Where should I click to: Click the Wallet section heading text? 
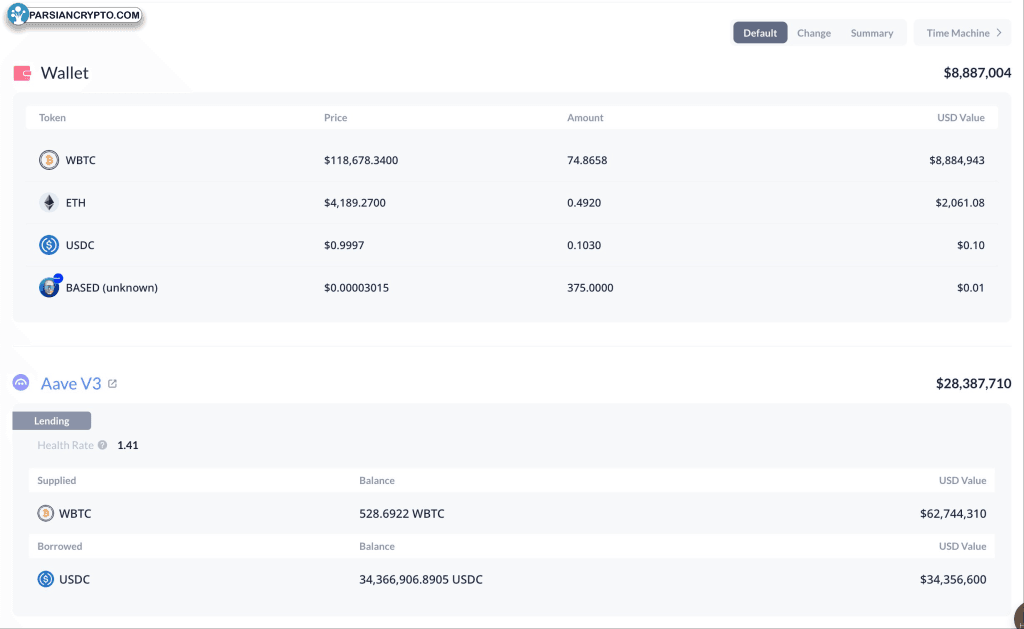65,73
